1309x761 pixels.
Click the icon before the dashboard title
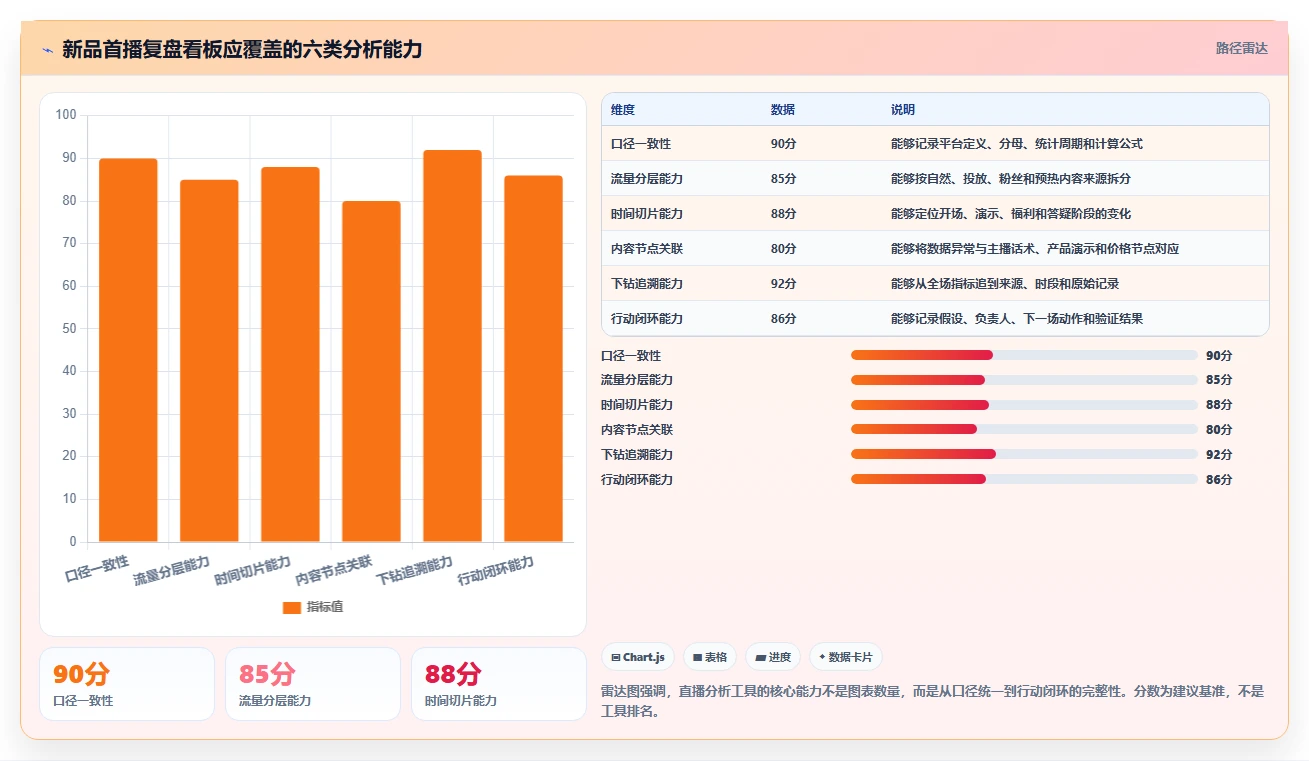coord(47,49)
